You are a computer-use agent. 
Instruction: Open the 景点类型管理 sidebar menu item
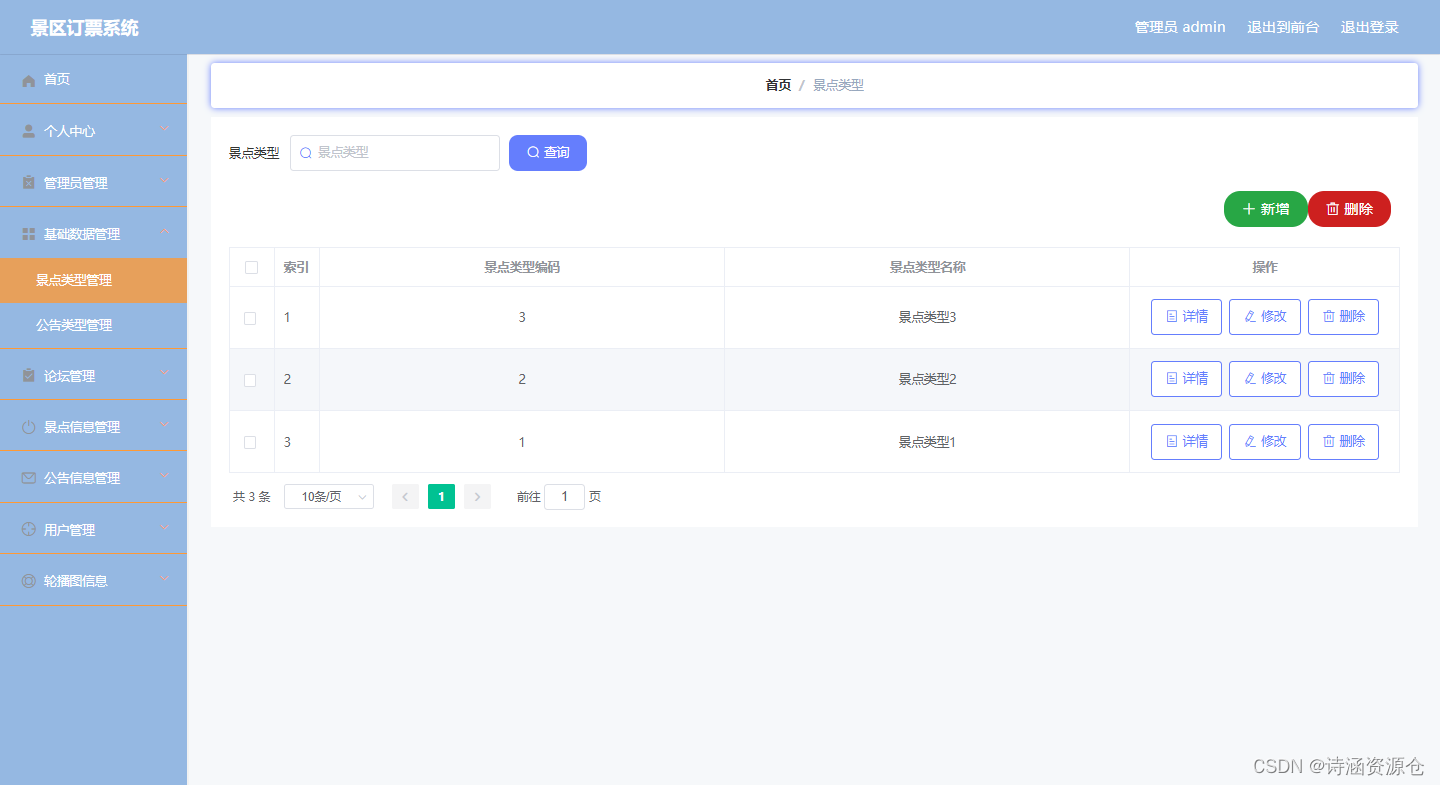click(93, 280)
